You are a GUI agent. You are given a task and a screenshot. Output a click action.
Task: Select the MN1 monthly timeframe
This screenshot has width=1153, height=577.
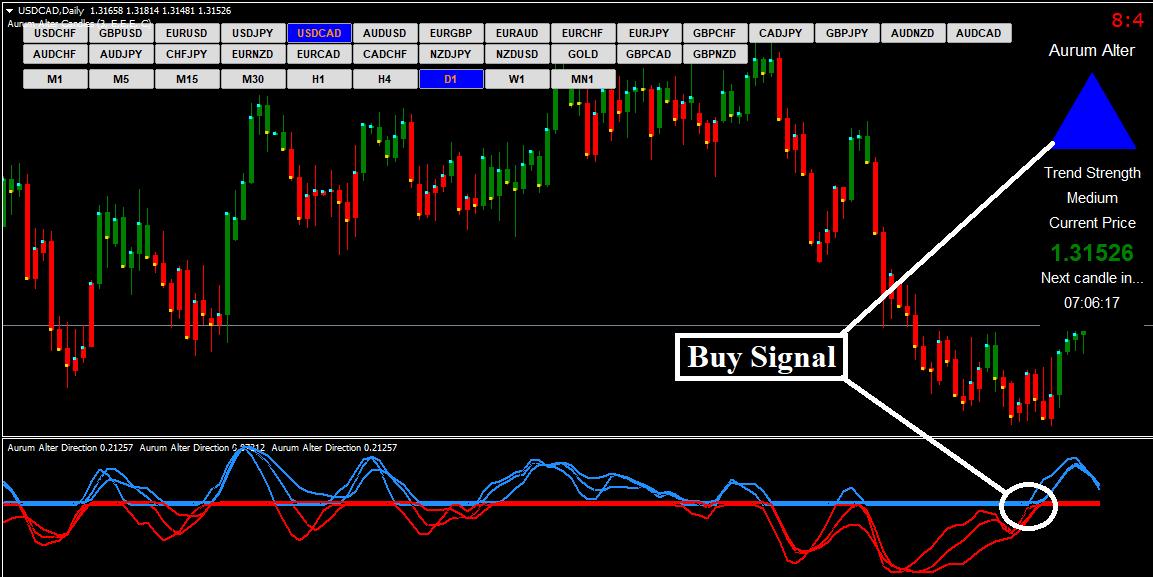(583, 79)
